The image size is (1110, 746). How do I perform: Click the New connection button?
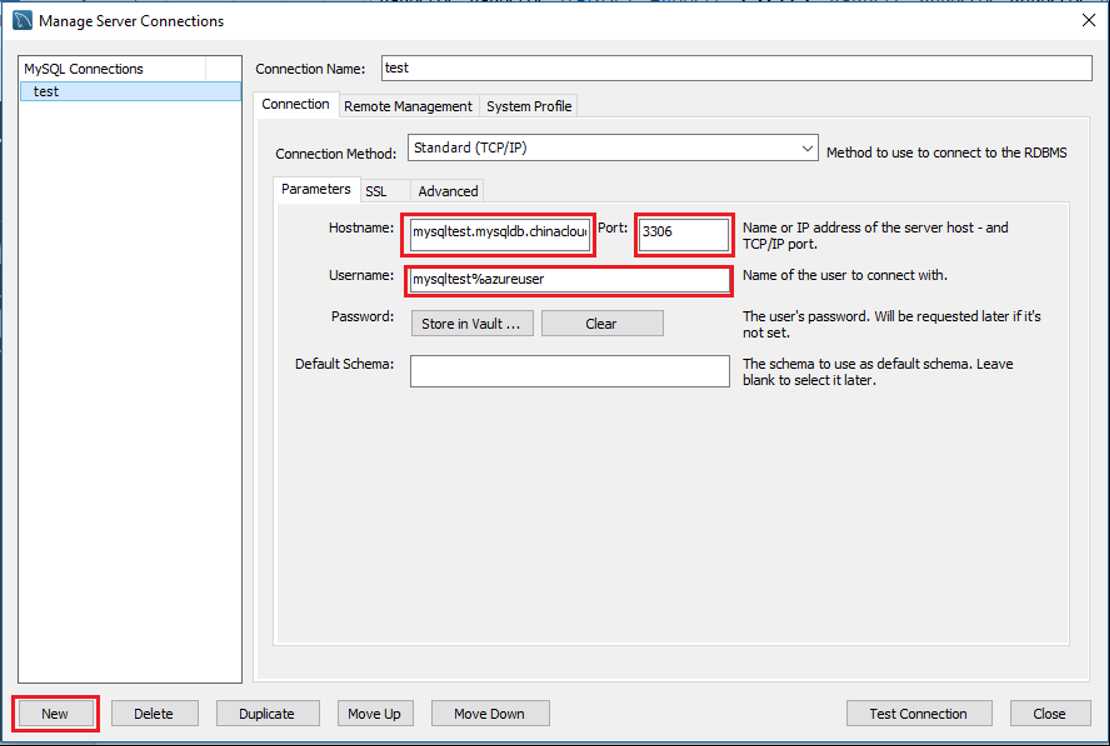[55, 713]
